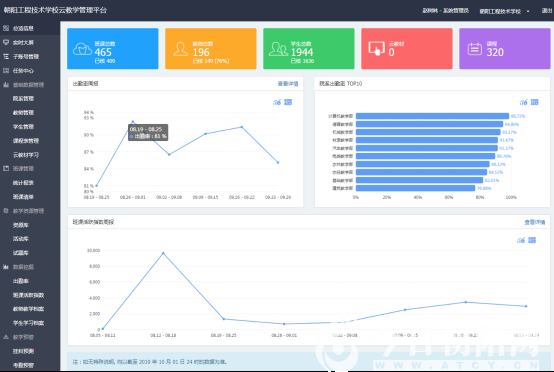Click the cloud icon on the 465 card
Image resolution: width=554 pixels, height=372 pixels.
coord(82,49)
